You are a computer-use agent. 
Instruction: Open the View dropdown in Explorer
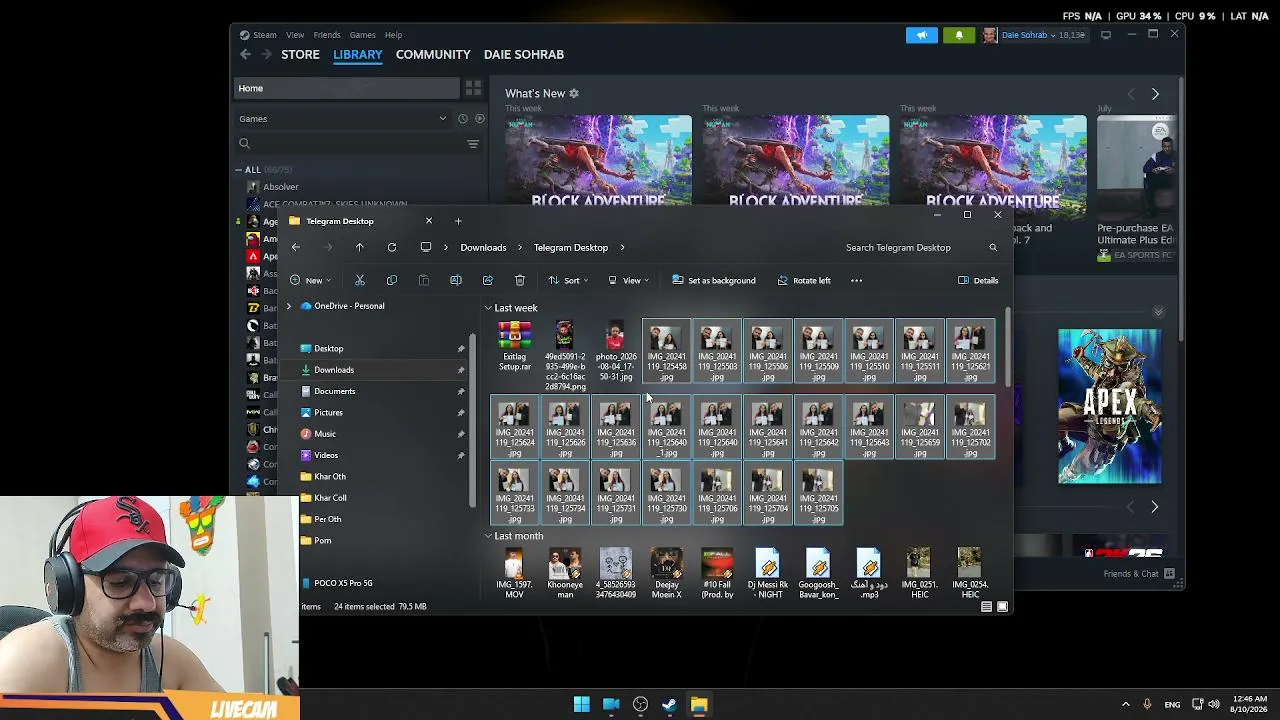[x=629, y=280]
